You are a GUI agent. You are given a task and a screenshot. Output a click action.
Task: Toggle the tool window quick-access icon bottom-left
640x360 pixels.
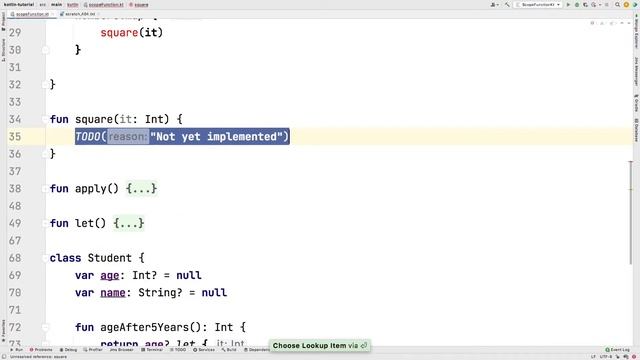(x=3, y=357)
